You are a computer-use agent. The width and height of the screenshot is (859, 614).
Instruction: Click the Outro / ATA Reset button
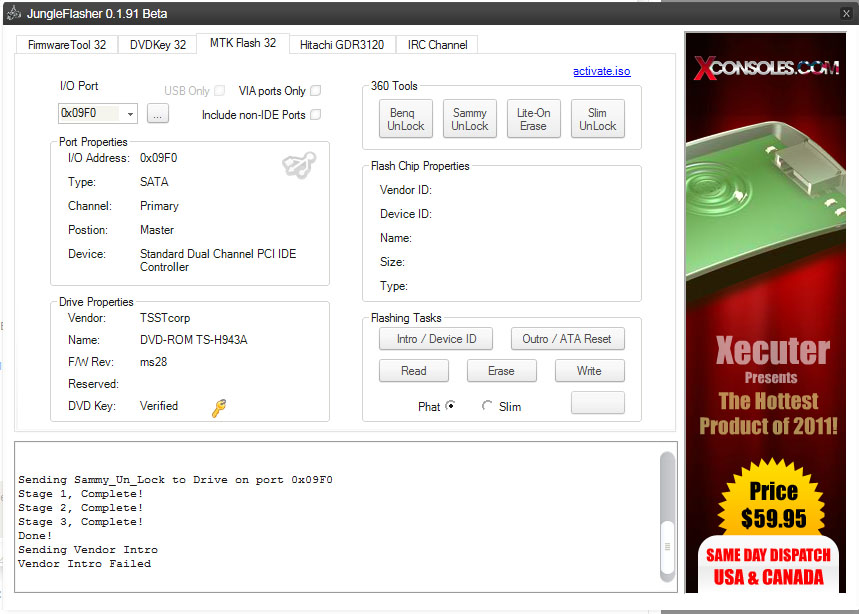[x=568, y=339]
